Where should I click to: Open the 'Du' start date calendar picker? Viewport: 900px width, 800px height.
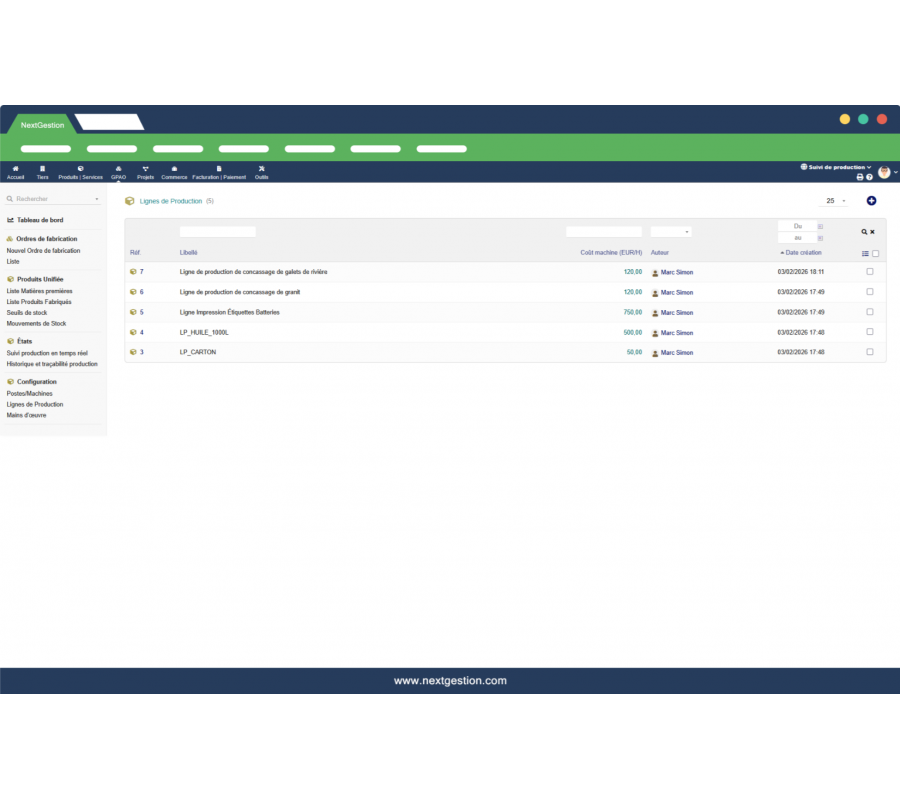pyautogui.click(x=821, y=227)
